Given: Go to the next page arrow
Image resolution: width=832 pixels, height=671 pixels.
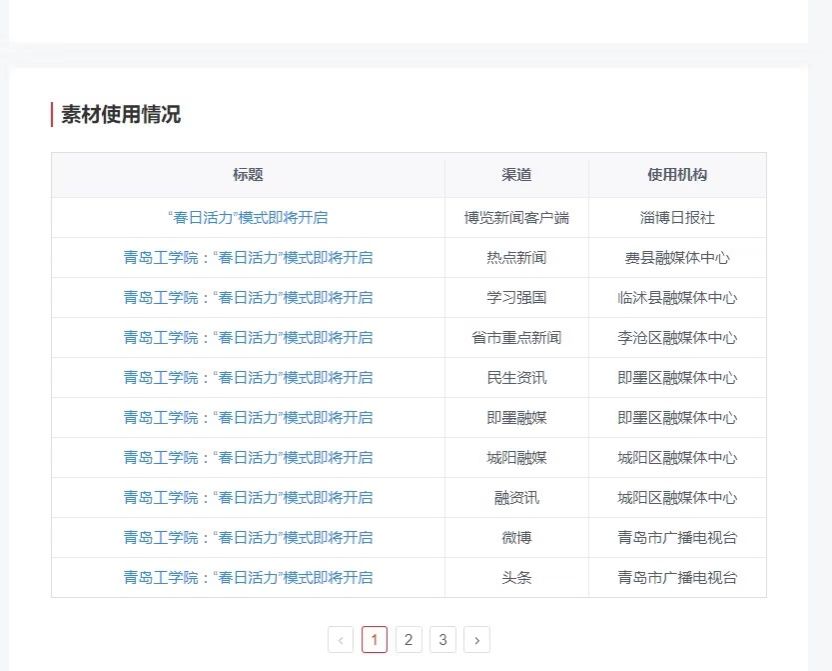Looking at the screenshot, I should (477, 640).
